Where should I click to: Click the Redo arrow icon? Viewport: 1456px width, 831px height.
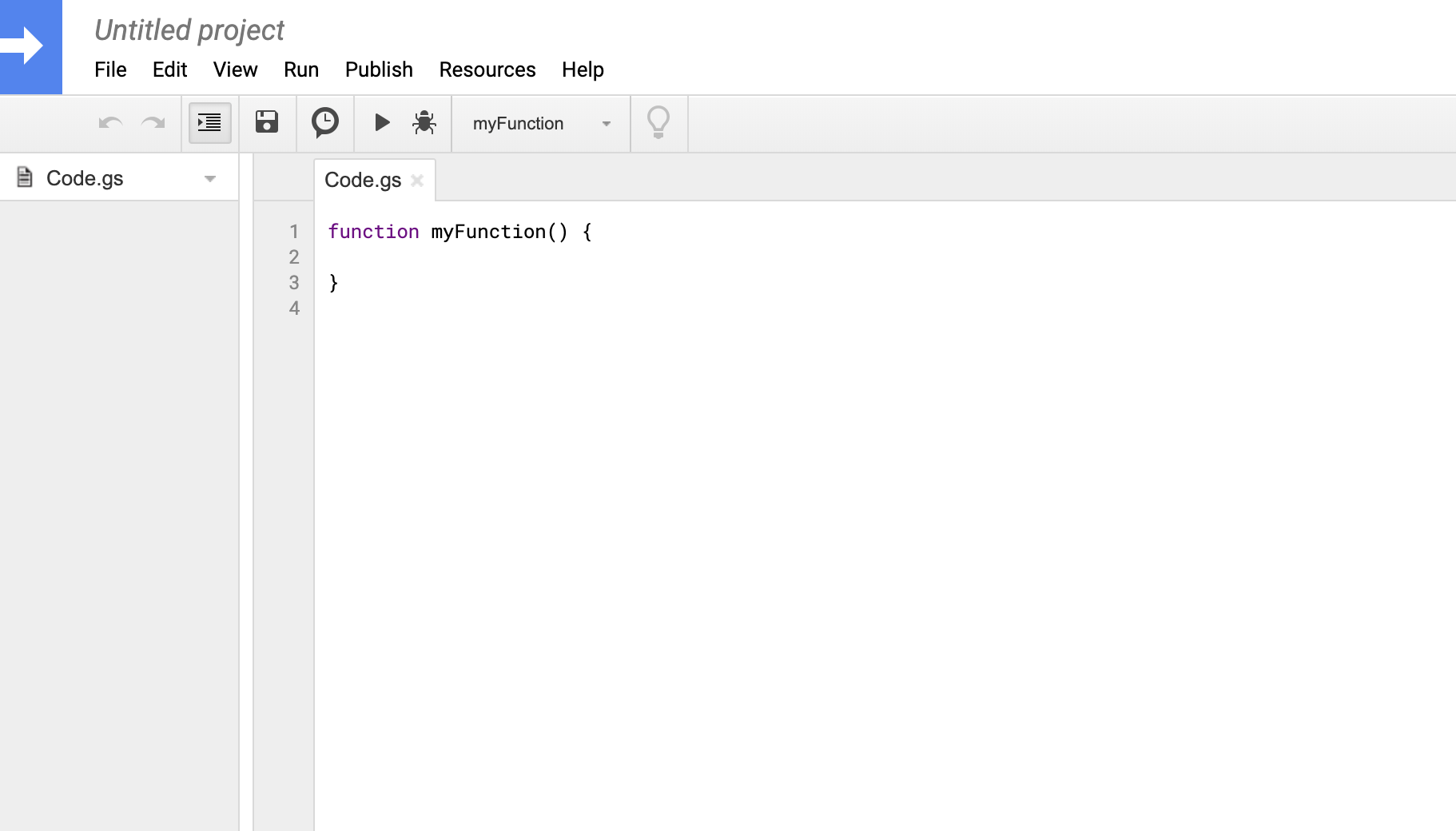(x=153, y=123)
